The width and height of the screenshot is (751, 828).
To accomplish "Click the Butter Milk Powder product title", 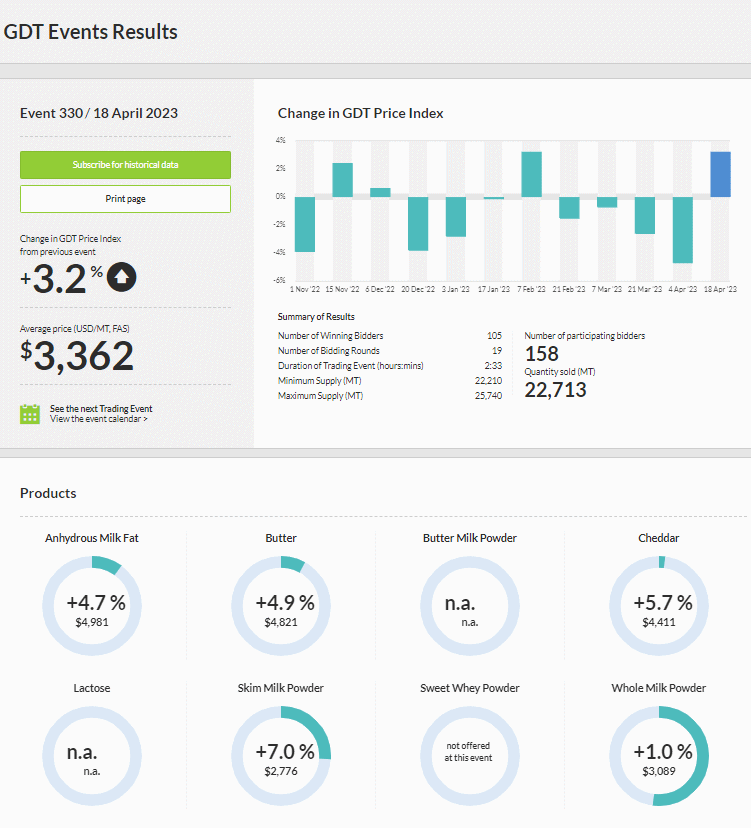I will tap(470, 538).
